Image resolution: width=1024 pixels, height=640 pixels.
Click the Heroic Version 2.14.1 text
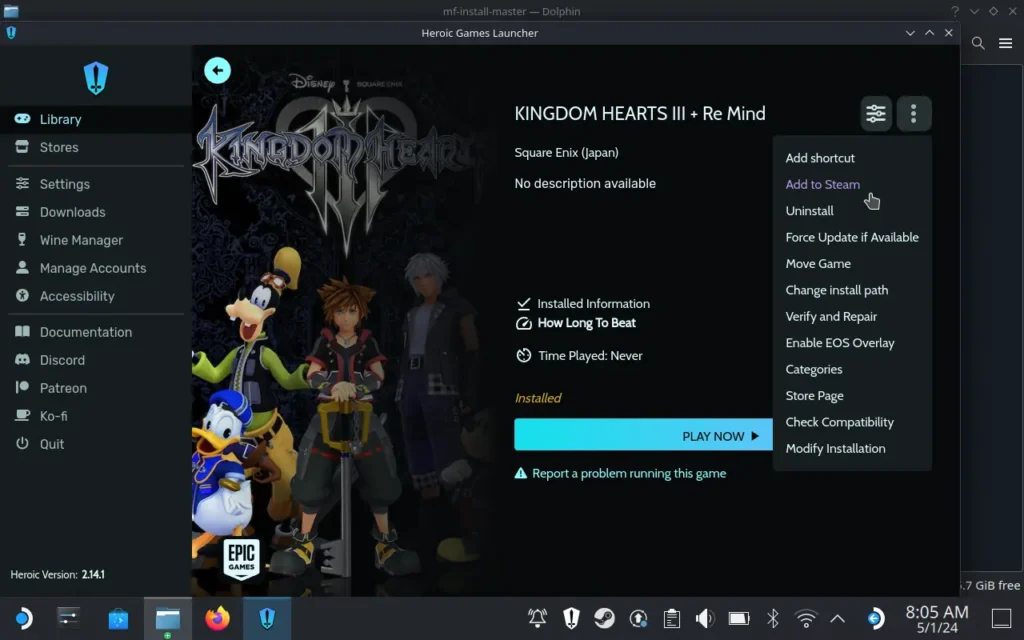(x=57, y=575)
